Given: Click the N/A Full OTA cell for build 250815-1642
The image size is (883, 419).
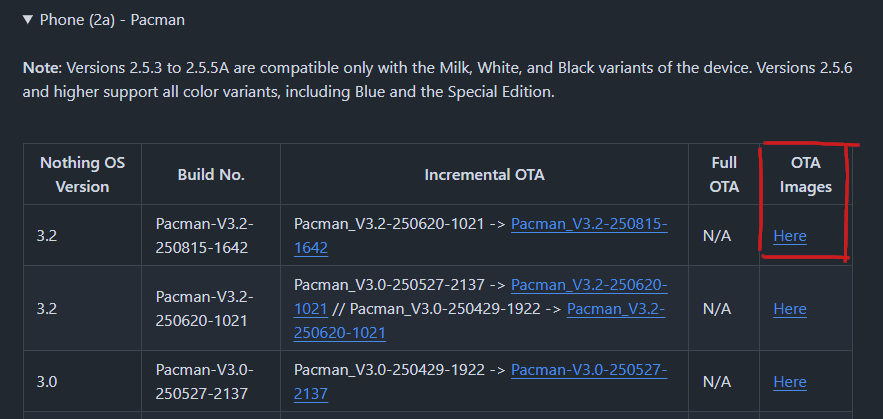Looking at the screenshot, I should click(x=716, y=236).
